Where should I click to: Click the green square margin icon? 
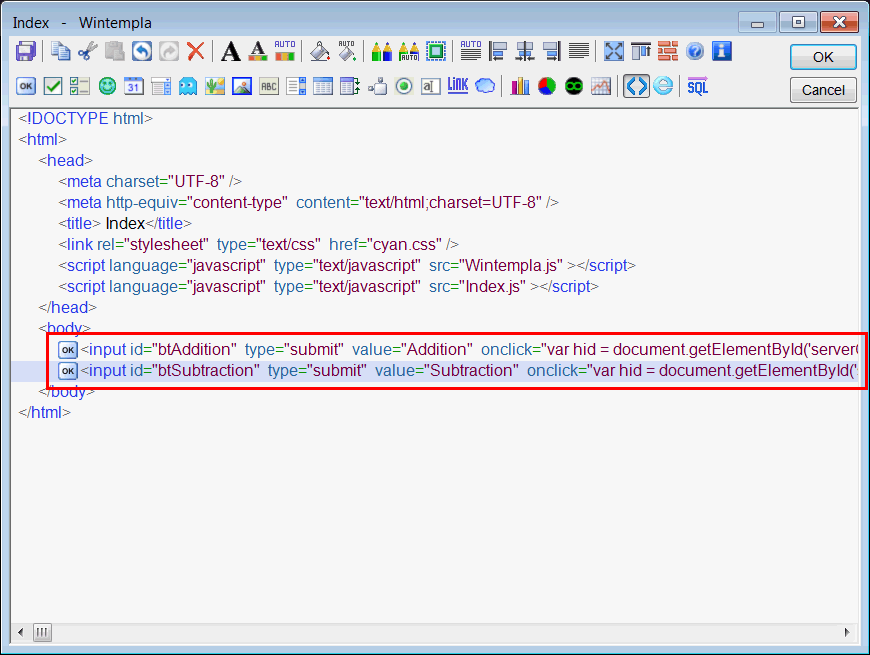436,52
